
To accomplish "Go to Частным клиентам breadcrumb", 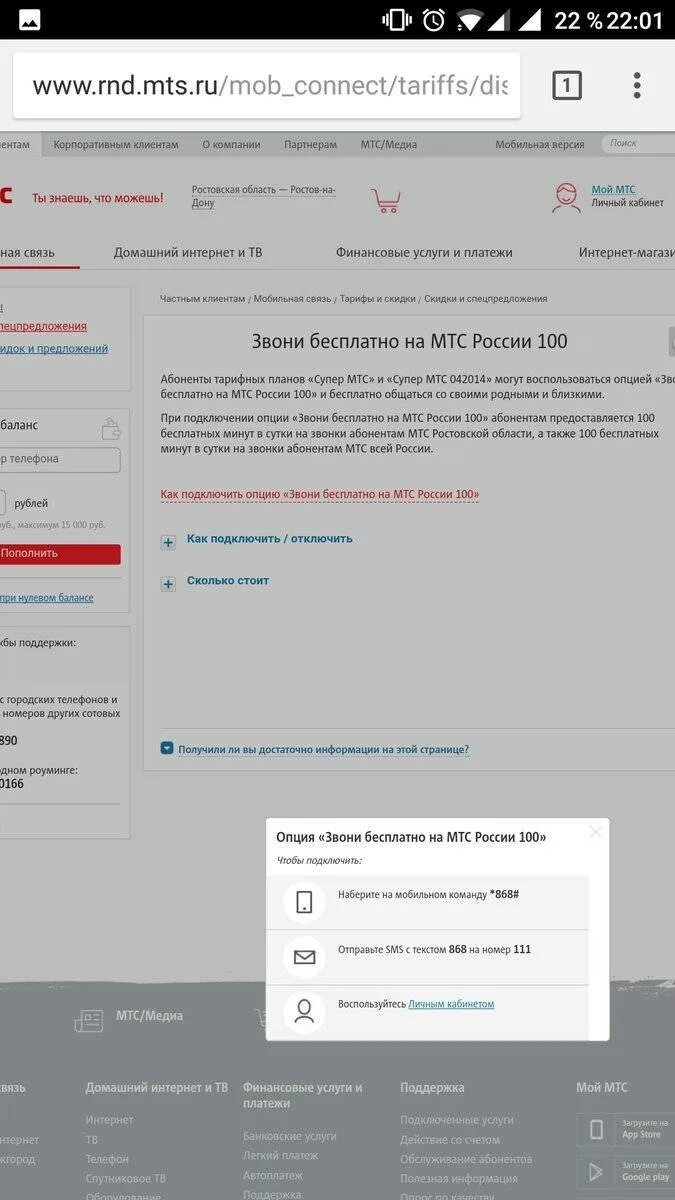I will 202,299.
